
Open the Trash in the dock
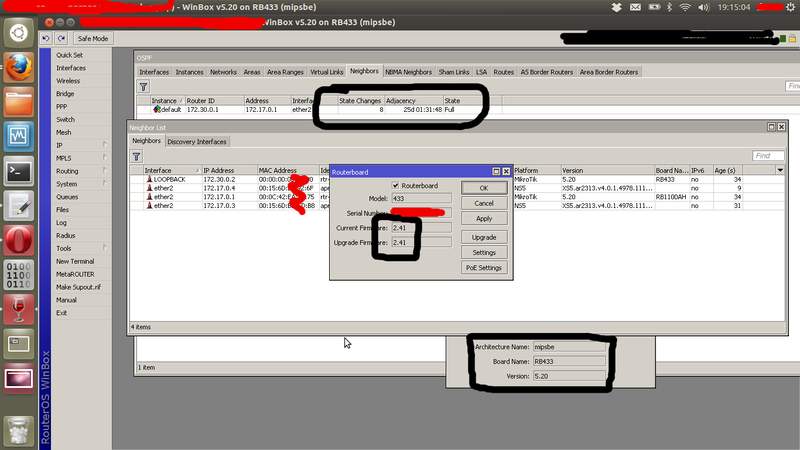pos(19,429)
